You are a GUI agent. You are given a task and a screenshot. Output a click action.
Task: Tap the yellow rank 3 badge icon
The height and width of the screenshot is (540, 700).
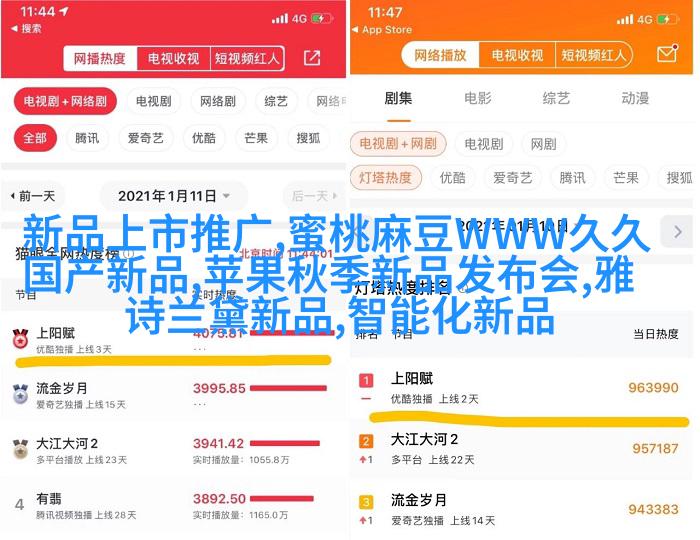pos(366,502)
